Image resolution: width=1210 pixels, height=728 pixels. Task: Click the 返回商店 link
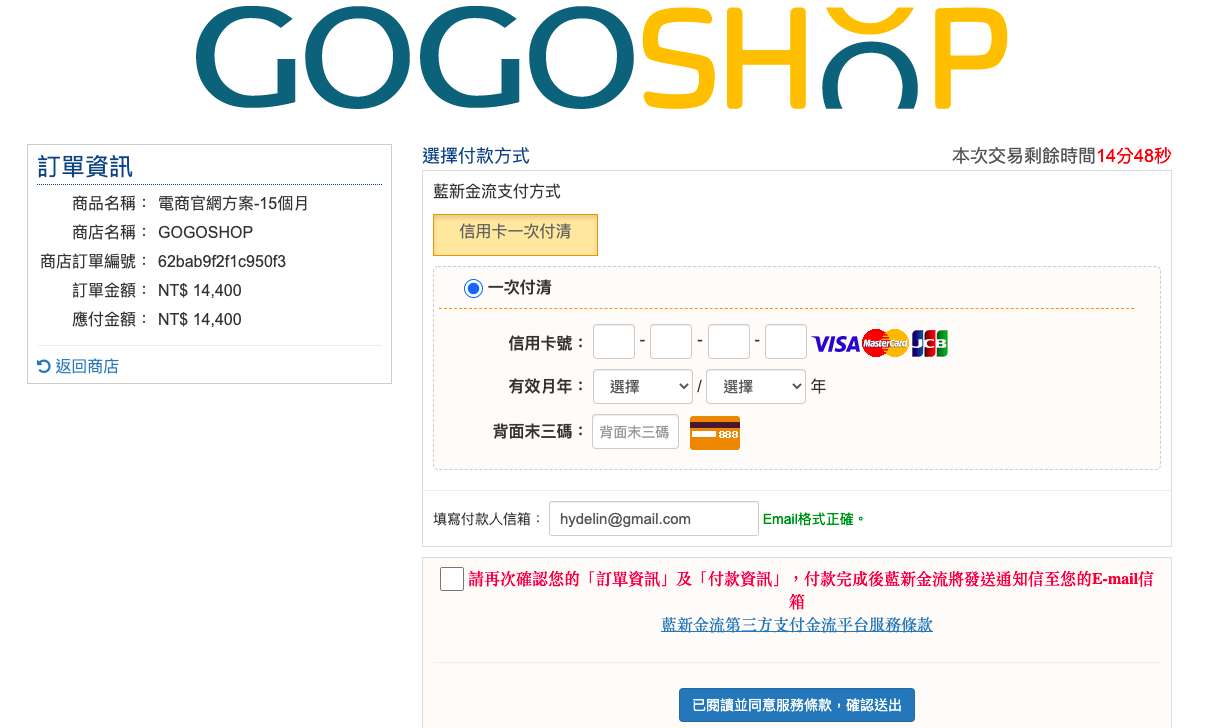pyautogui.click(x=87, y=366)
